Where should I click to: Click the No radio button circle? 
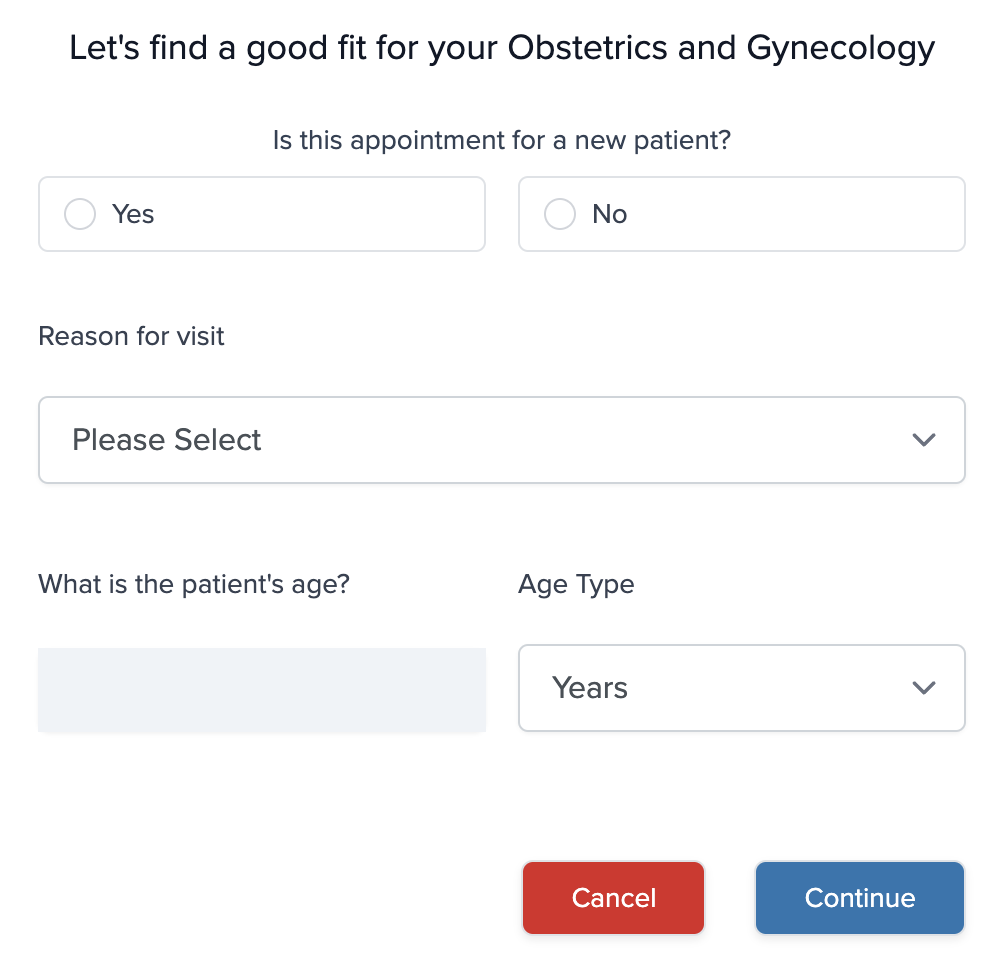(x=560, y=213)
